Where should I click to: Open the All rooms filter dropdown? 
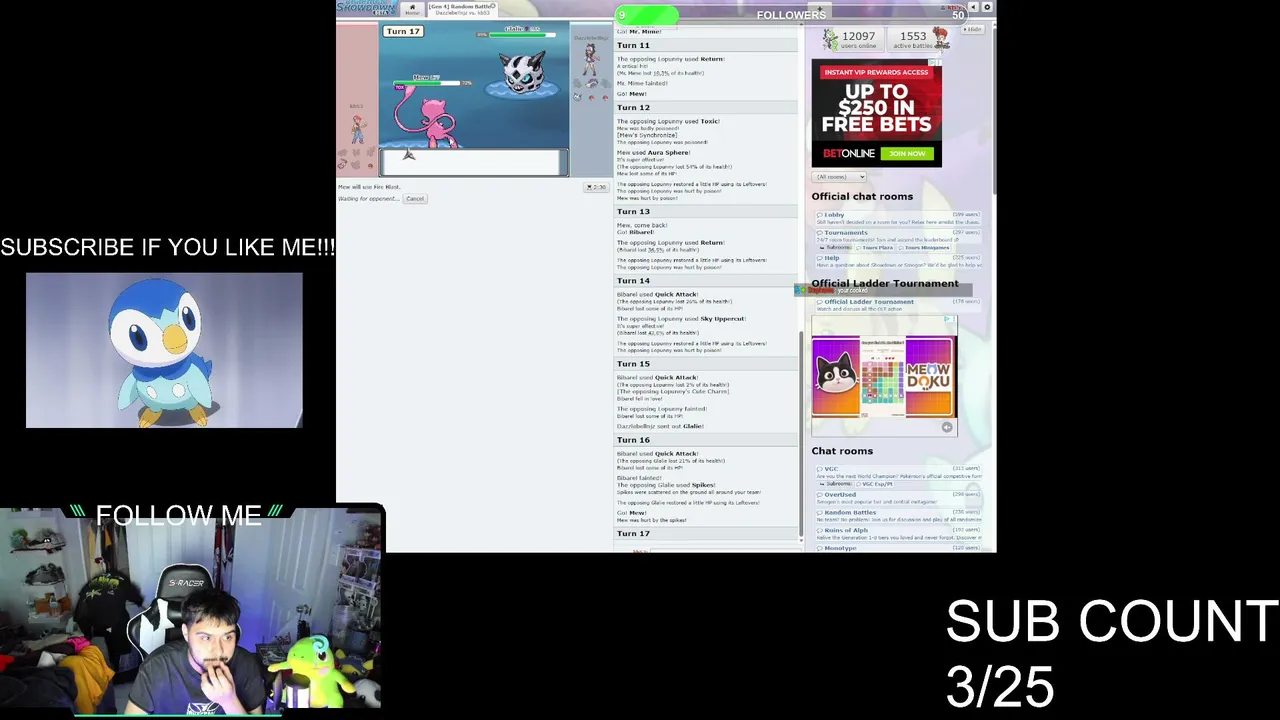point(839,177)
